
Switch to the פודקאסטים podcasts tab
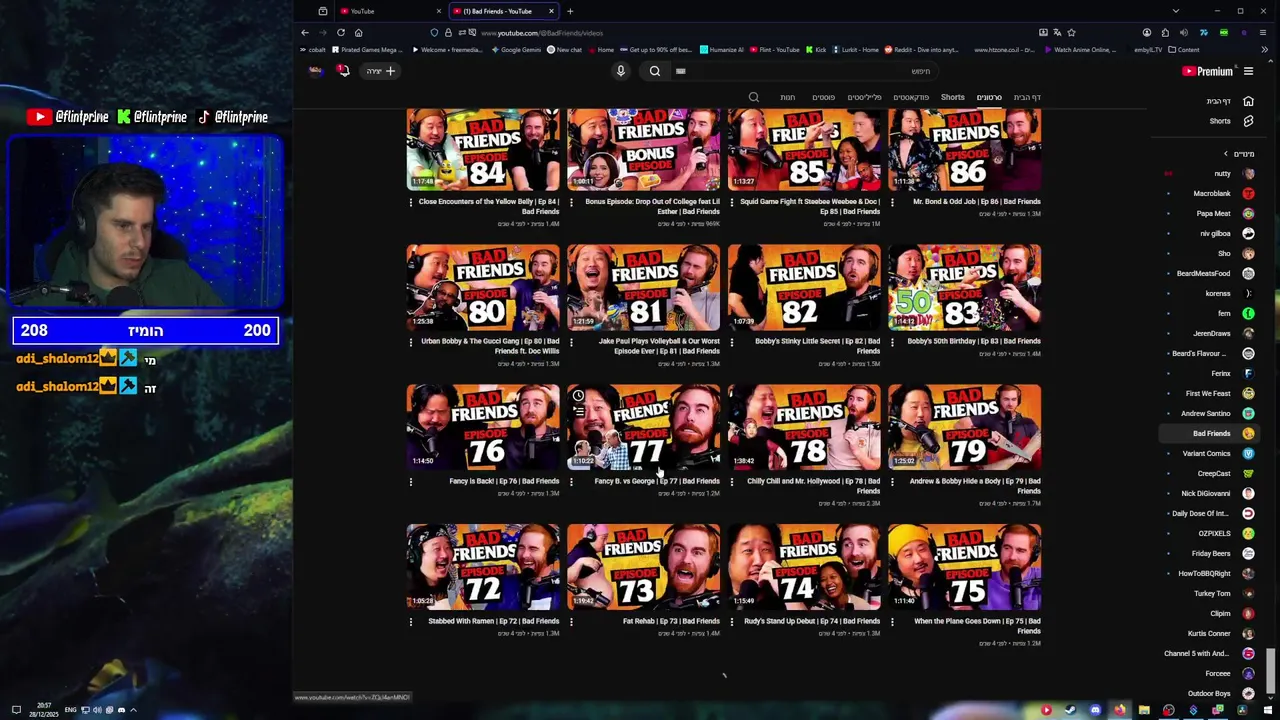(911, 97)
